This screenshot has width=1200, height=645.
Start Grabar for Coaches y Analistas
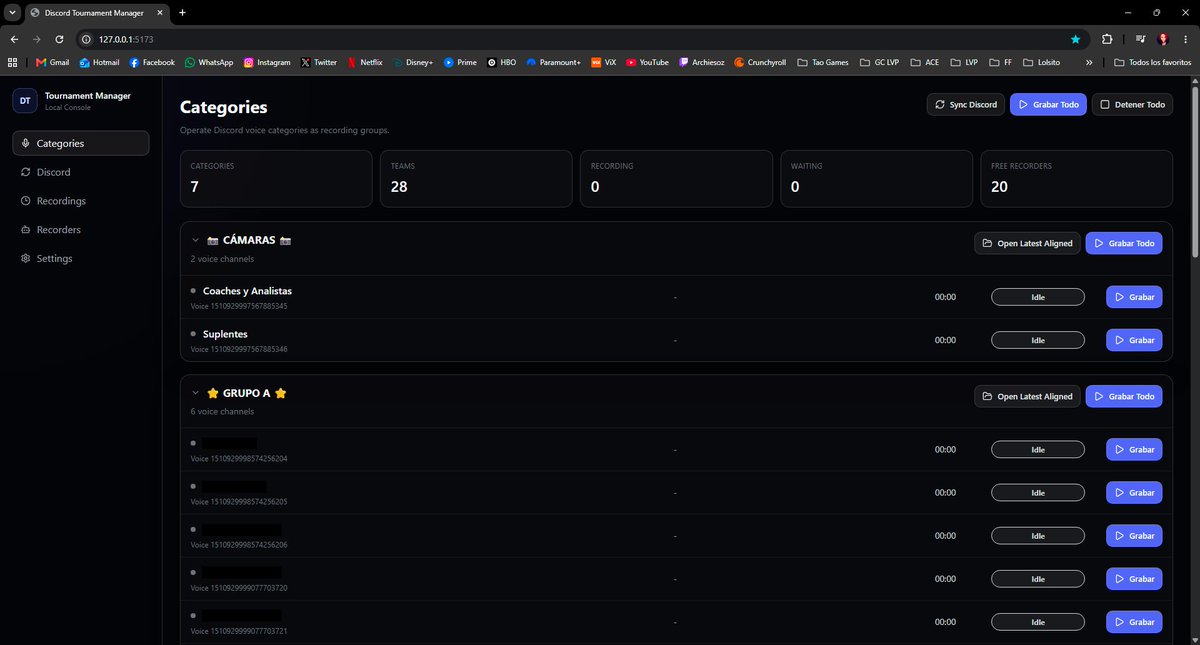[1134, 297]
